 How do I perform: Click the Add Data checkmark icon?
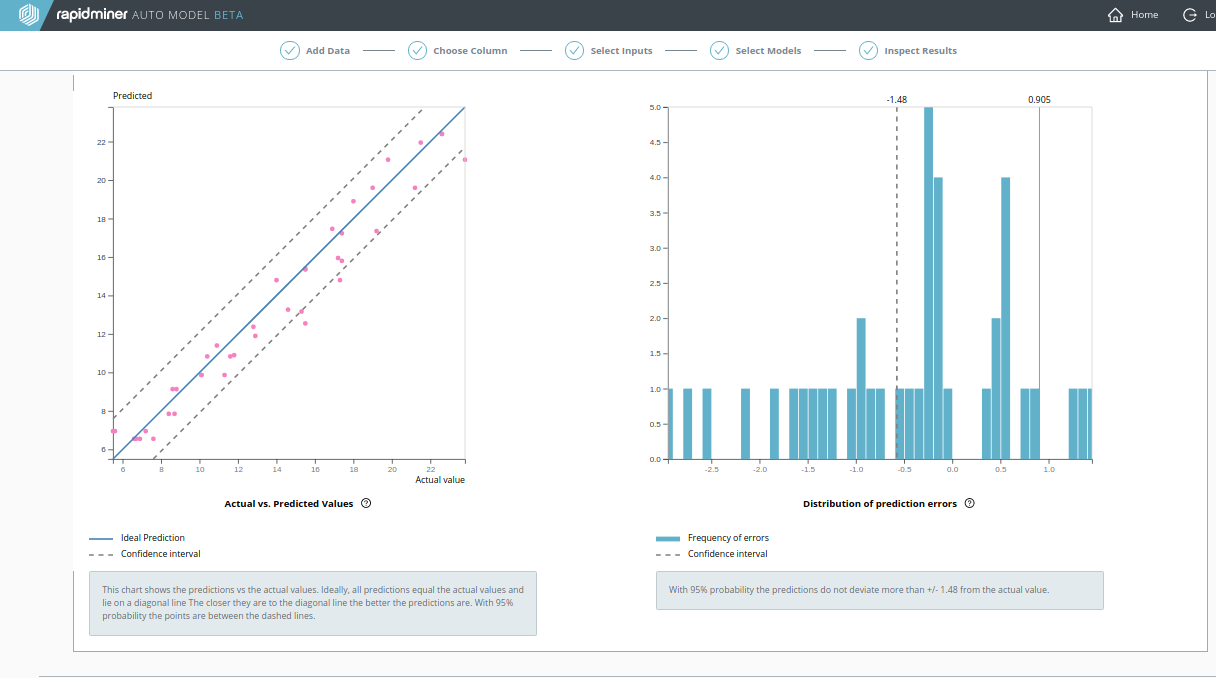290,51
